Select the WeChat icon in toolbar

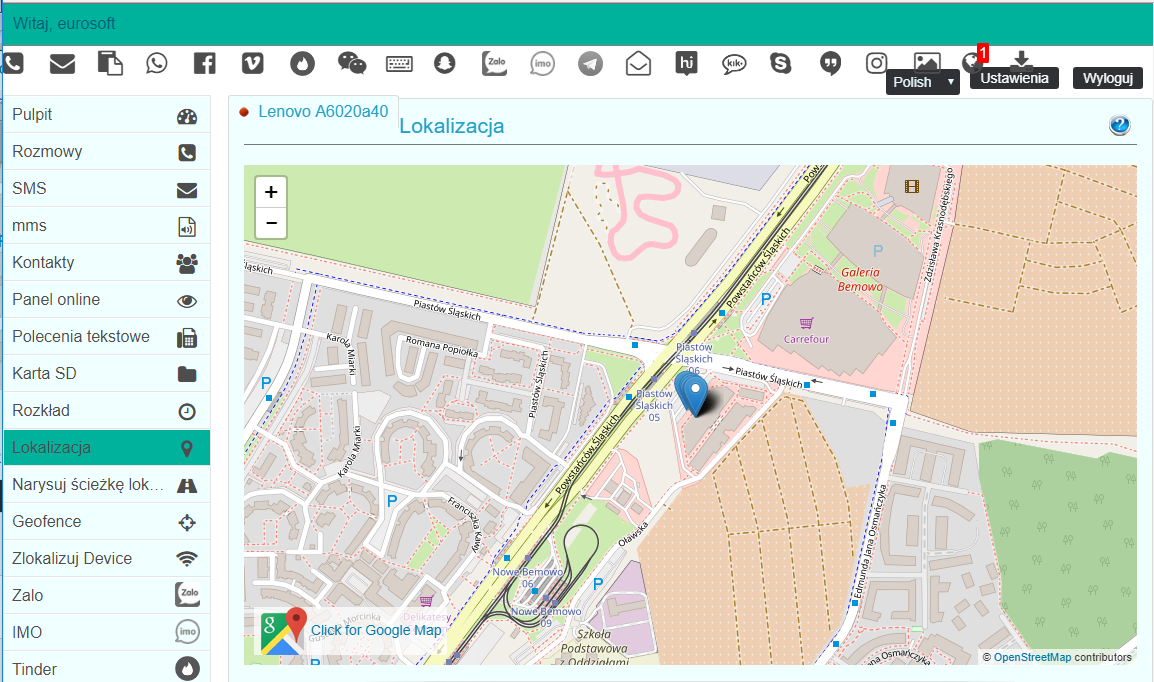(352, 64)
